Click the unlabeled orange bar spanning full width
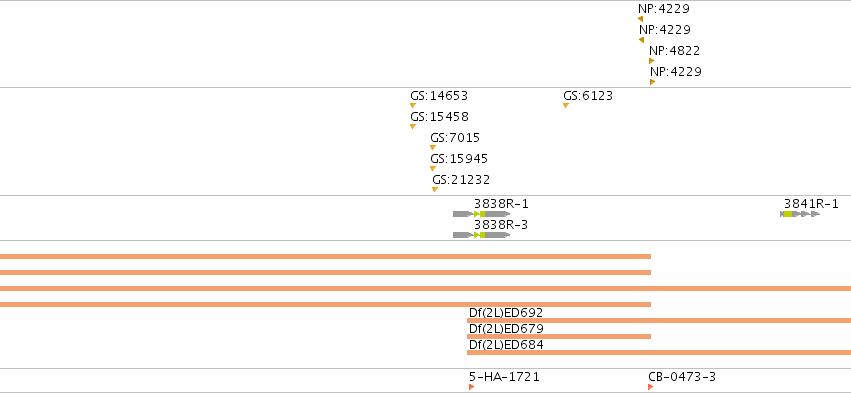Image resolution: width=851 pixels, height=393 pixels. point(426,289)
